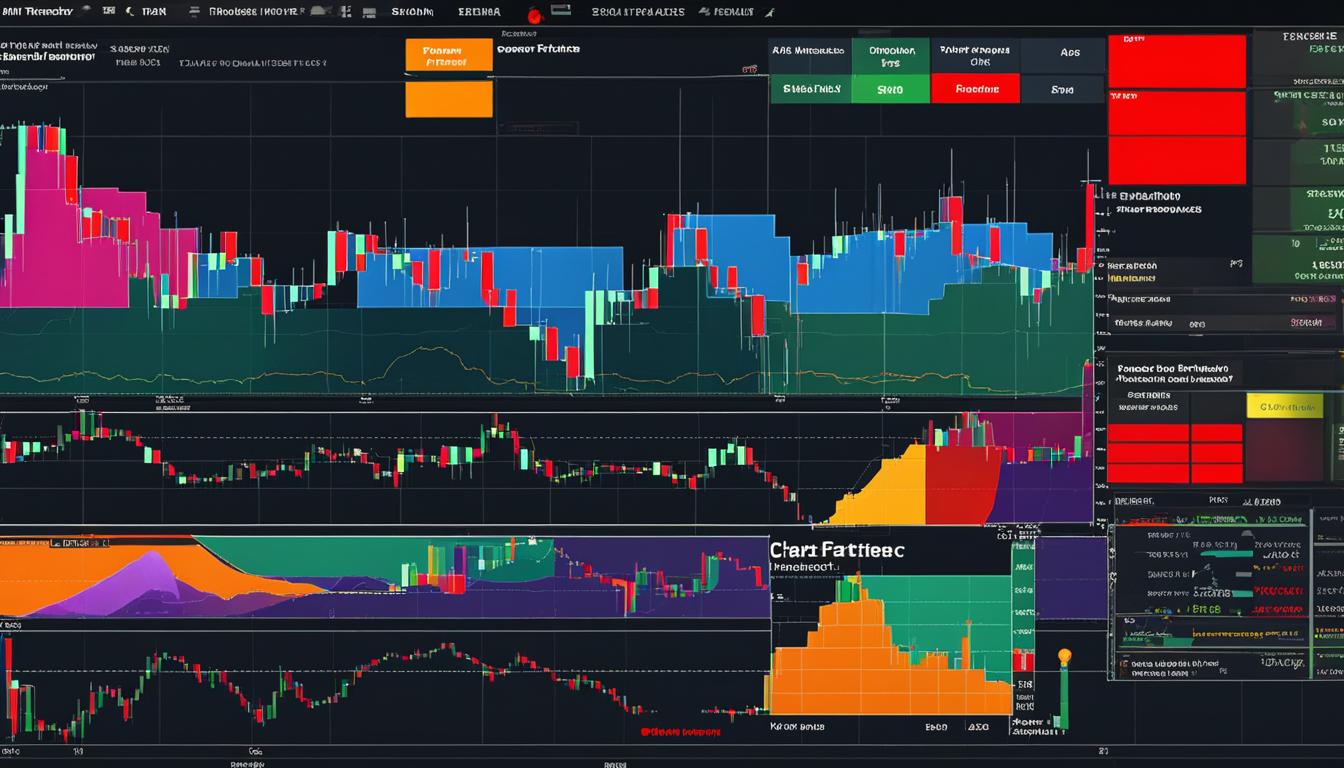Click the lightning pen icon at the toolbar's far right
The height and width of the screenshot is (768, 1344).
pyautogui.click(x=768, y=12)
